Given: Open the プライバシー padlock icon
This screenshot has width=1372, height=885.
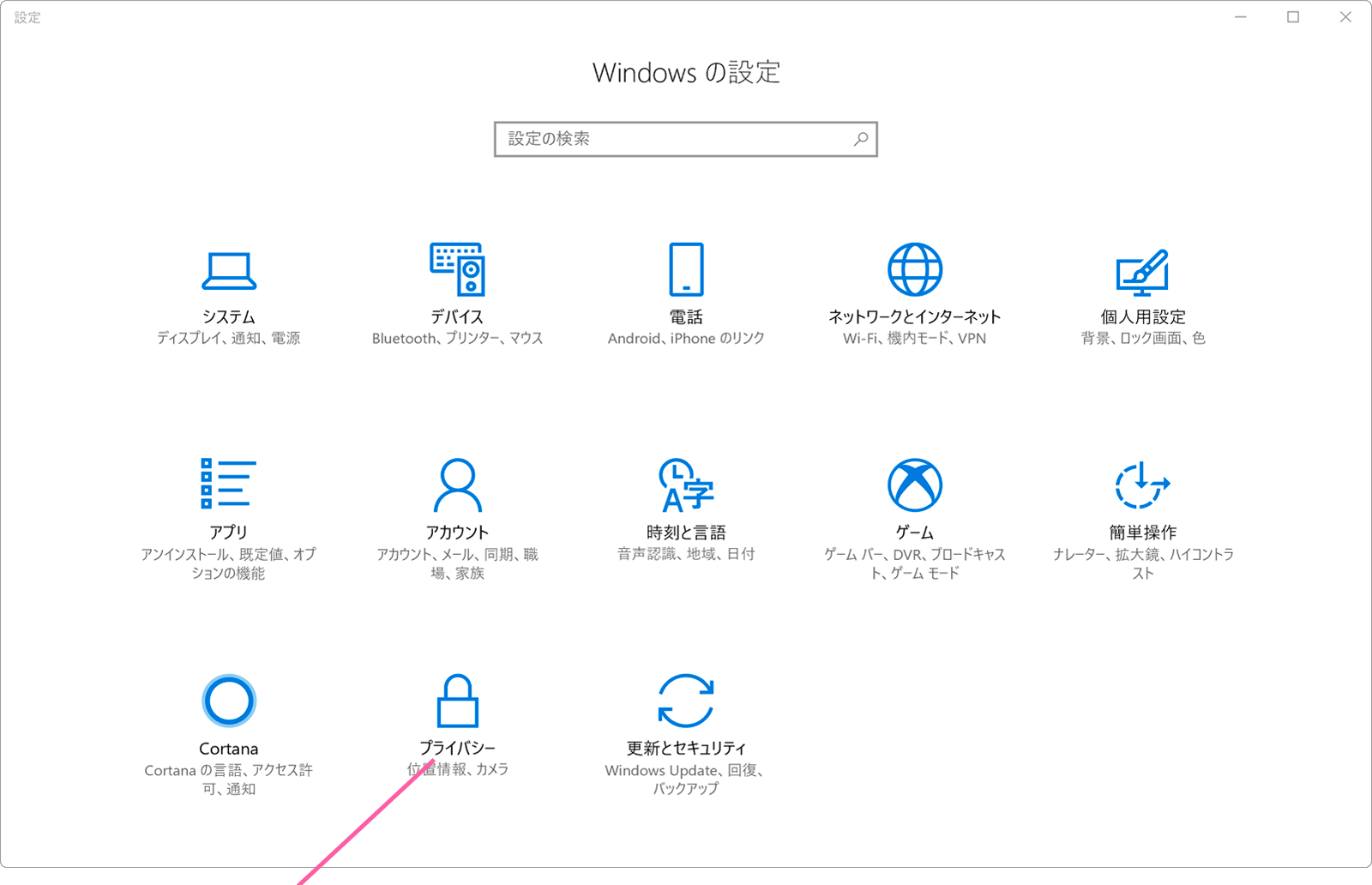Looking at the screenshot, I should click(457, 701).
